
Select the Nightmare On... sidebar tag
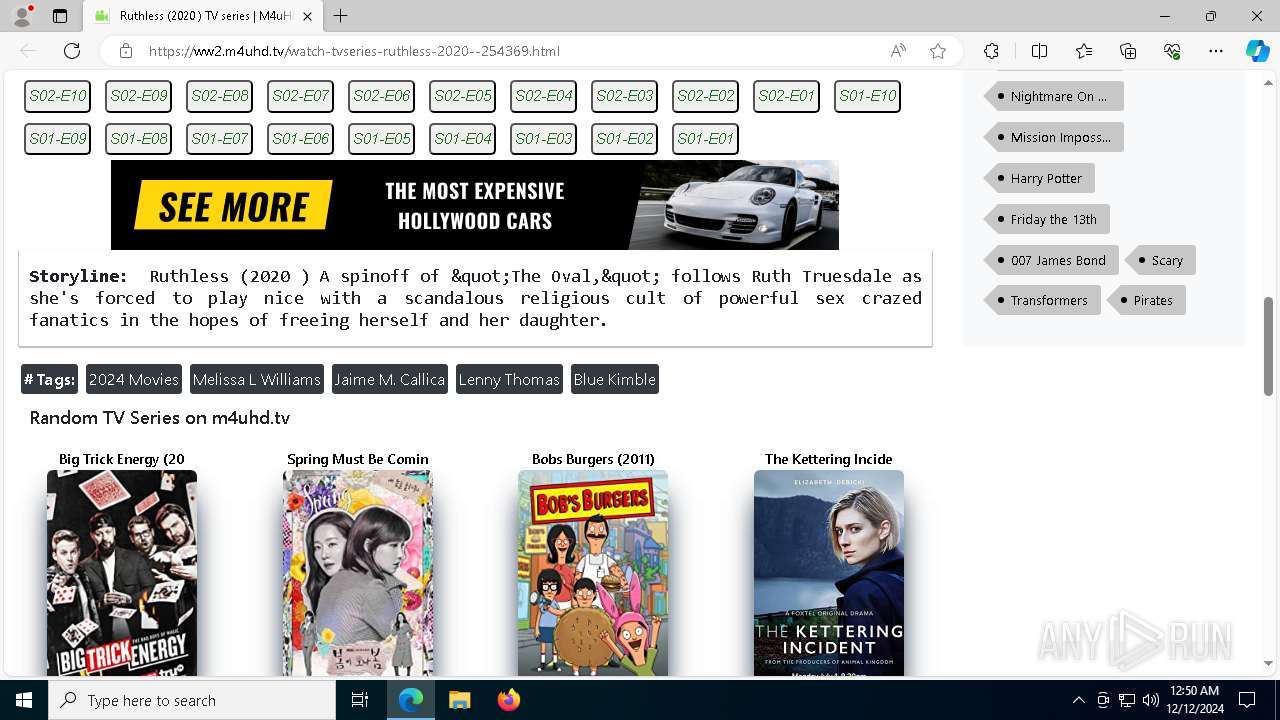click(1054, 96)
